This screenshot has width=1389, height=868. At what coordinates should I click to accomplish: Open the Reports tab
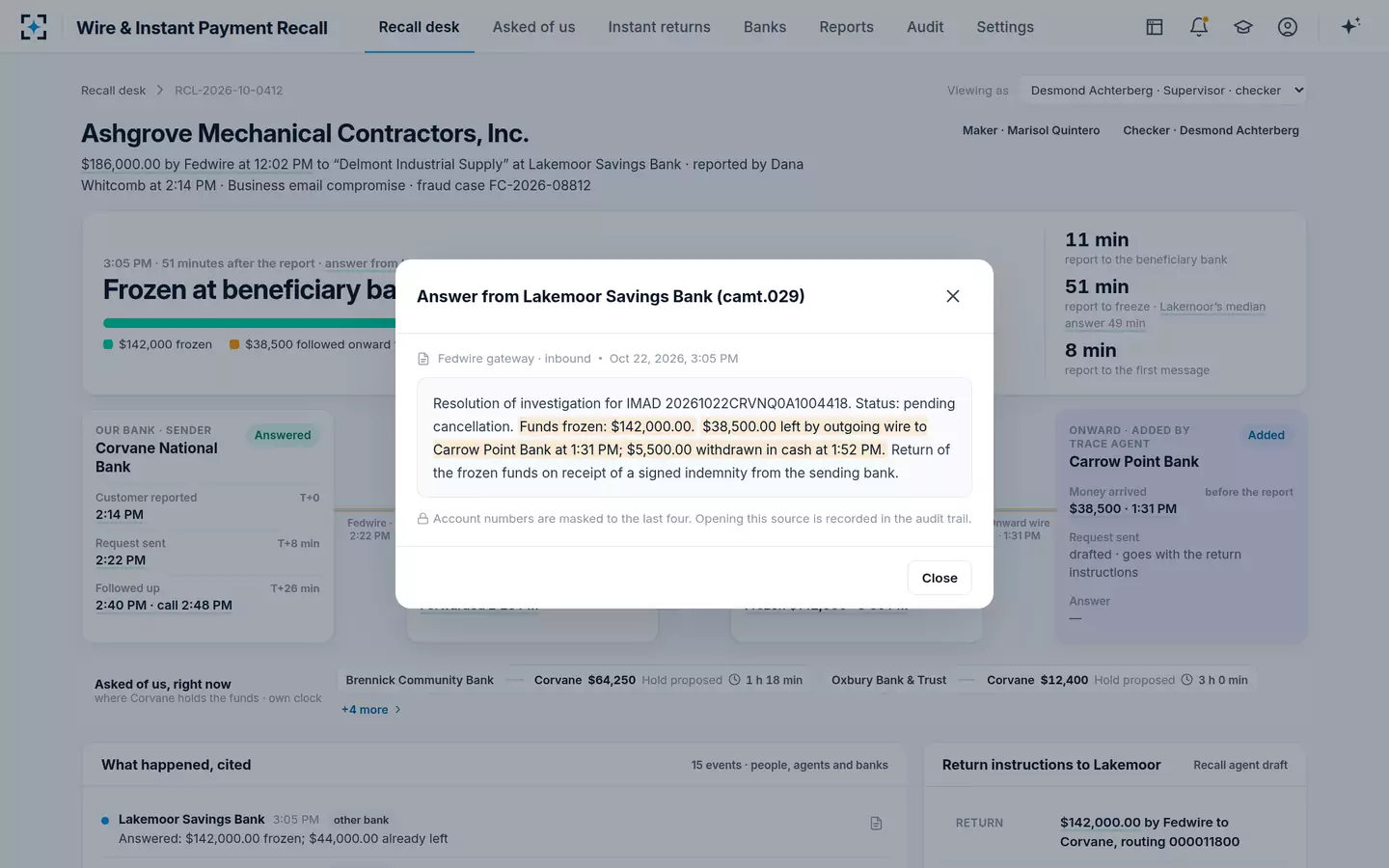tap(846, 27)
